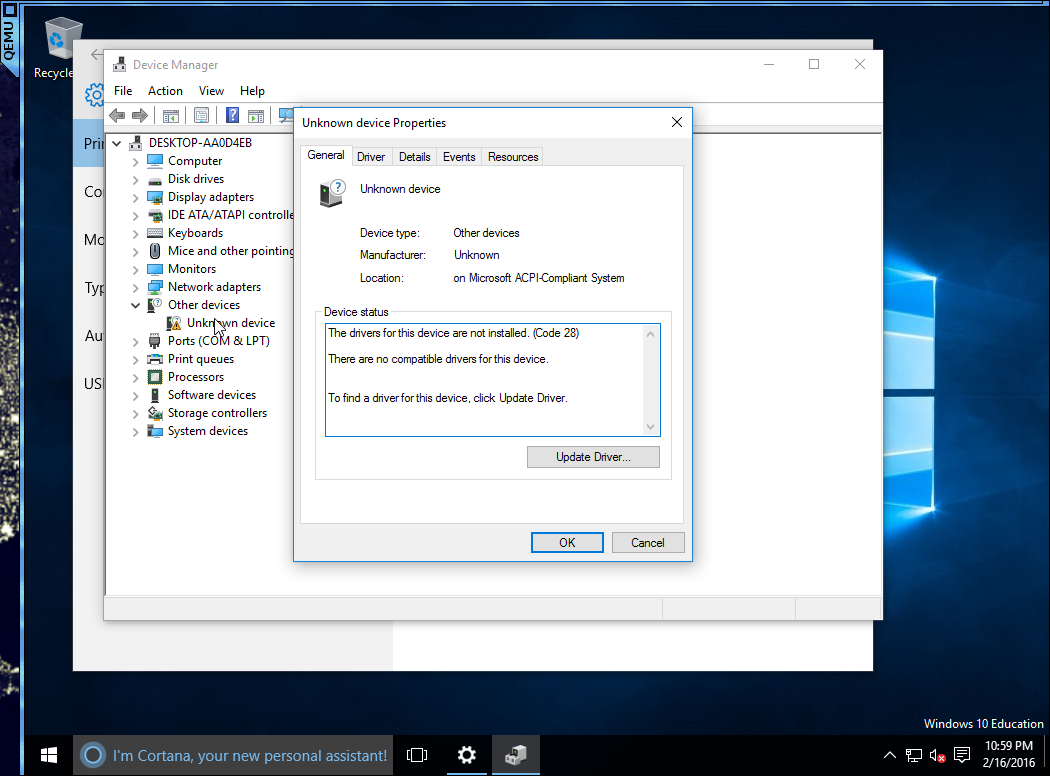This screenshot has height=776, width=1050.
Task: Click the Computer category icon in device tree
Action: (155, 161)
